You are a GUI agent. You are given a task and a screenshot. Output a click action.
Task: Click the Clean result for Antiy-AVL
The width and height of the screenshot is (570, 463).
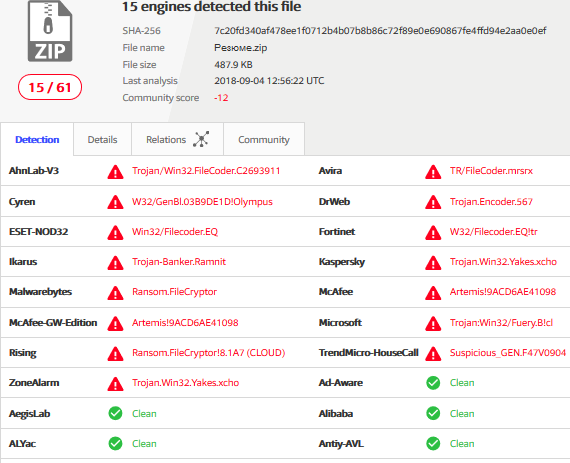[462, 444]
